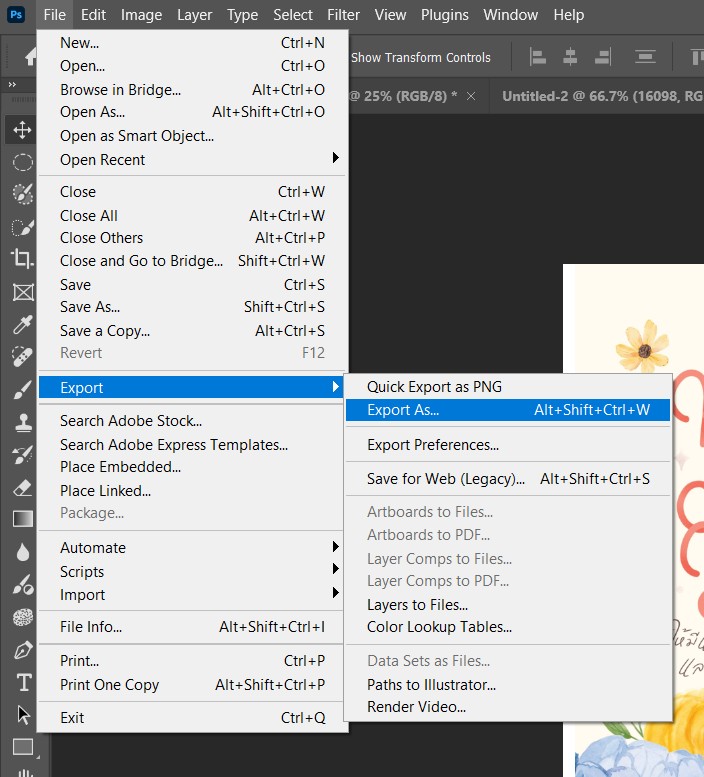
Task: Pick the Eyedropper tool
Action: [x=22, y=325]
